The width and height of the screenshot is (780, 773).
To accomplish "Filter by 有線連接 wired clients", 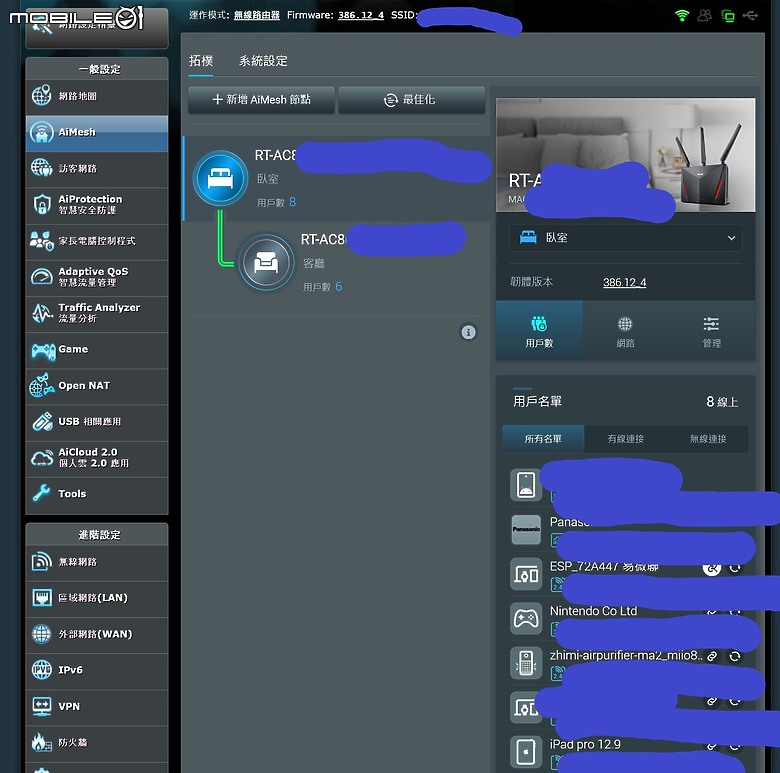I will [625, 439].
